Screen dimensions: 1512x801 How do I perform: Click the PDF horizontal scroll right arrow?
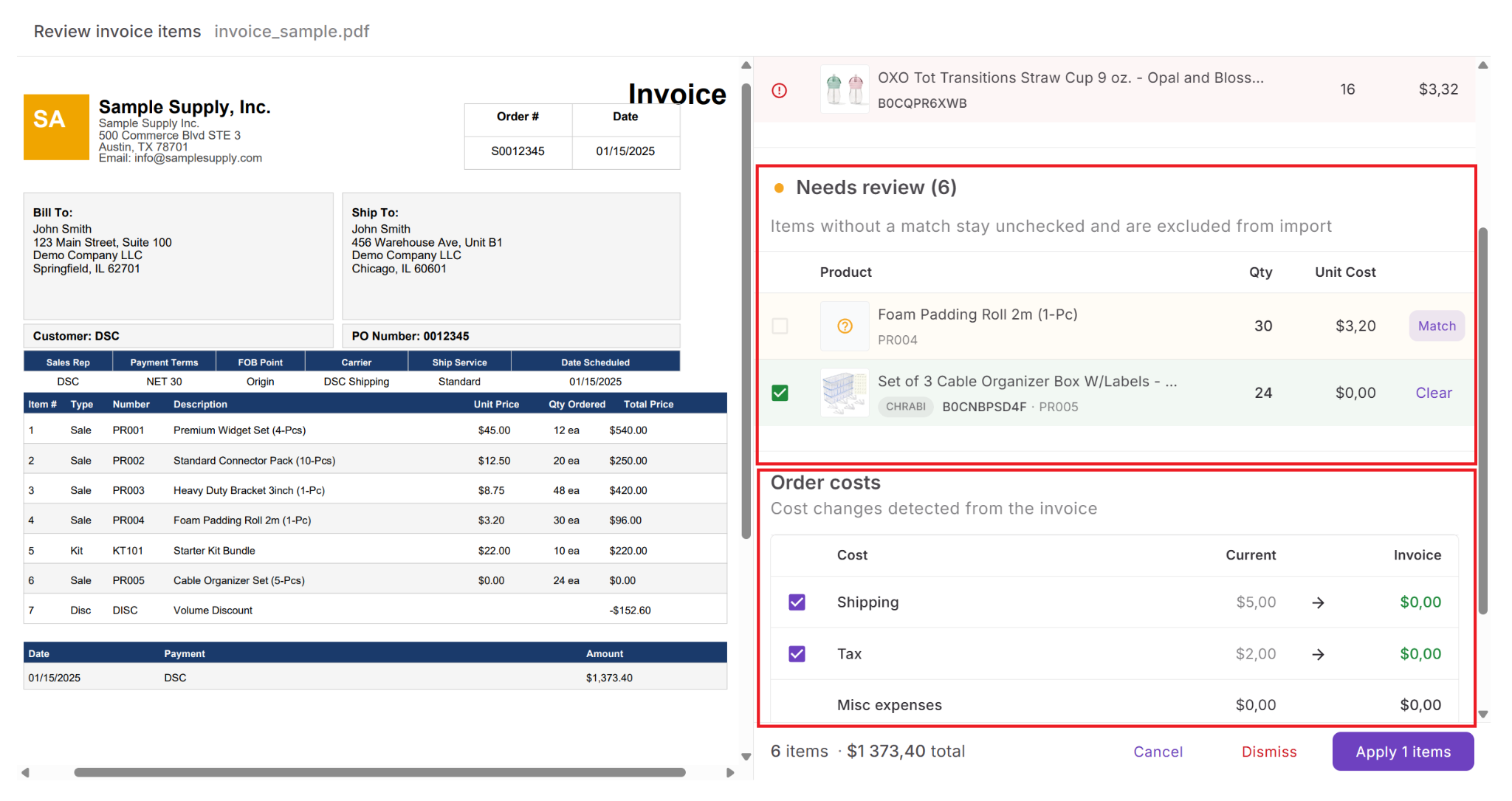point(730,772)
